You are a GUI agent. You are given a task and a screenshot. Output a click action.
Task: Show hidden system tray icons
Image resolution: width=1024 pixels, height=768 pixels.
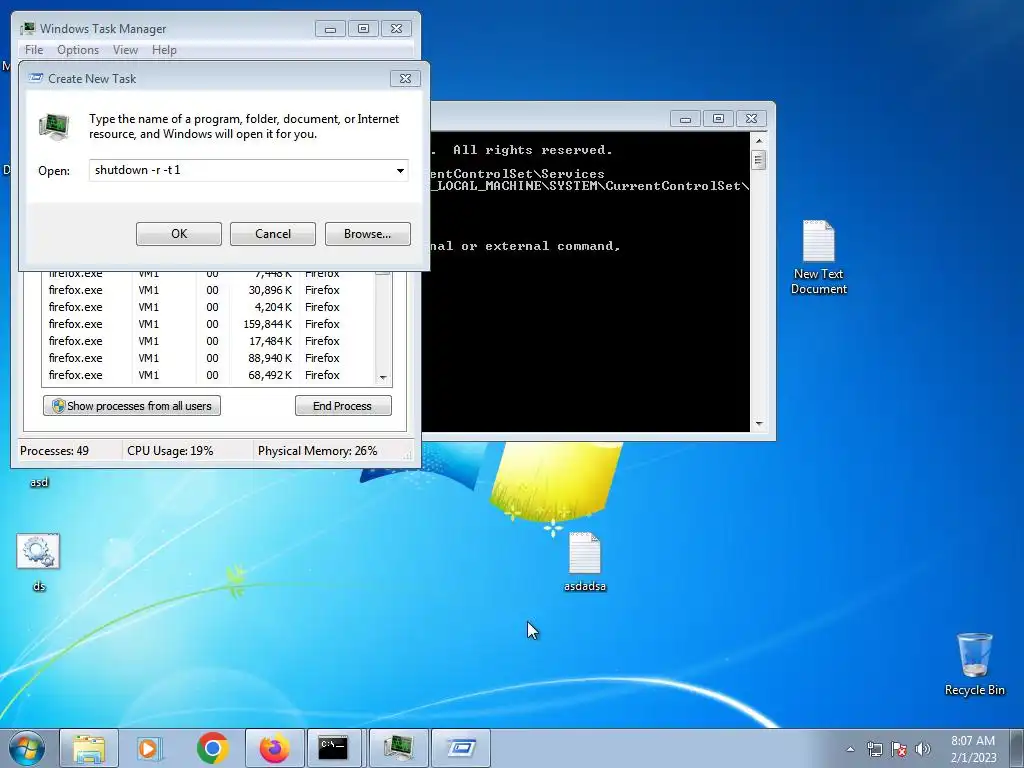click(x=850, y=749)
